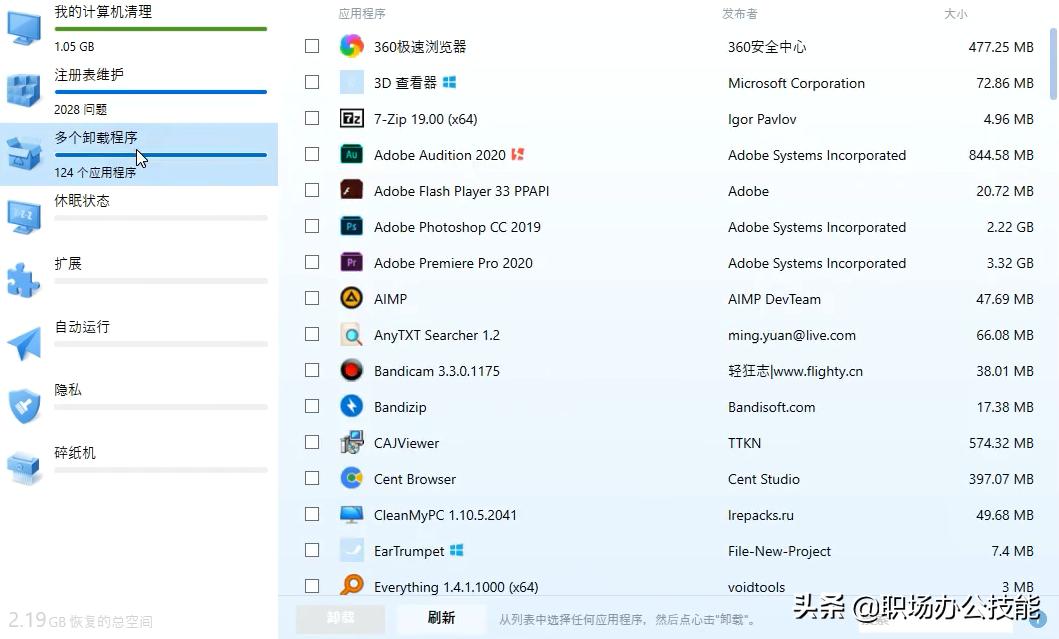
Task: Click the CleanMyPC monitor icon
Action: [x=351, y=514]
